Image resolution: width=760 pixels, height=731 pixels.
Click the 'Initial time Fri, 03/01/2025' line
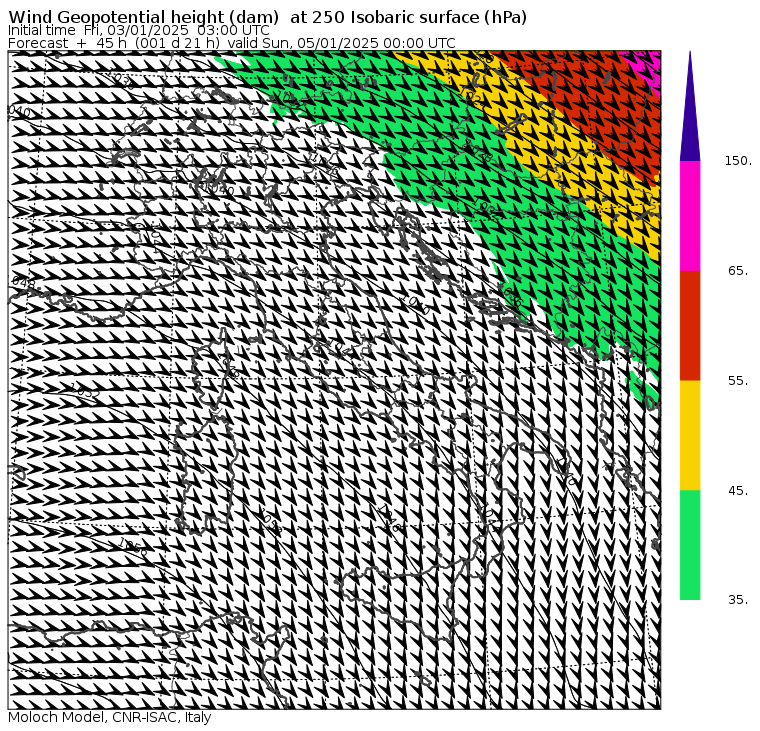coord(139,30)
